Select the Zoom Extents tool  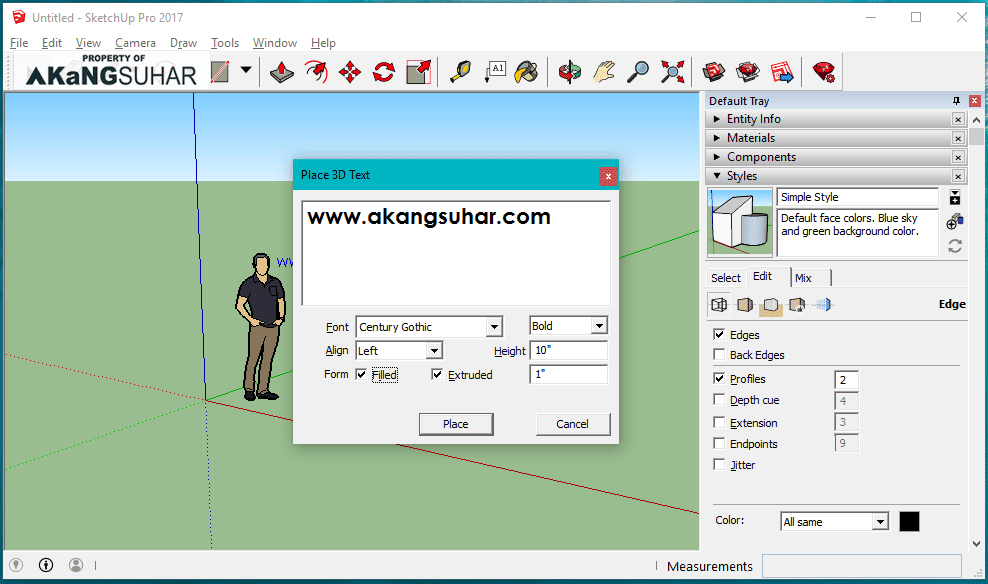coord(672,72)
